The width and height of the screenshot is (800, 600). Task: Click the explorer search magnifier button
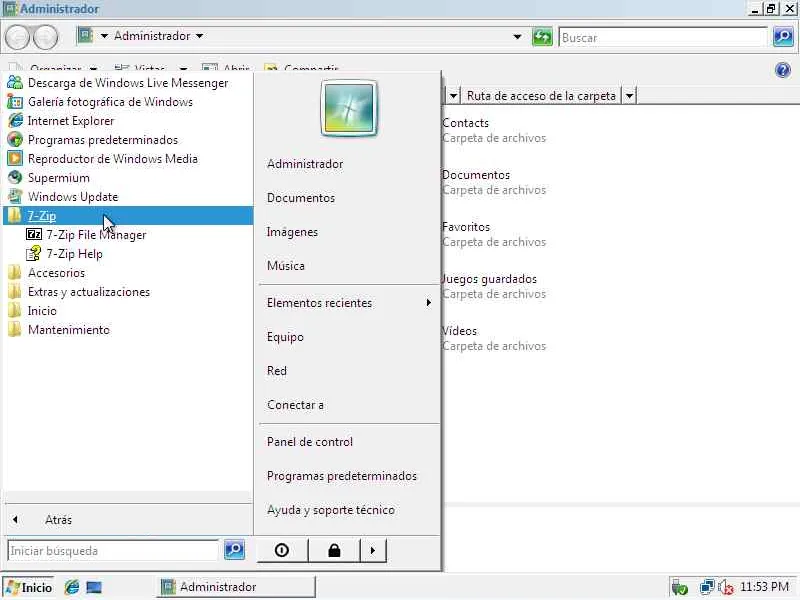coord(783,37)
